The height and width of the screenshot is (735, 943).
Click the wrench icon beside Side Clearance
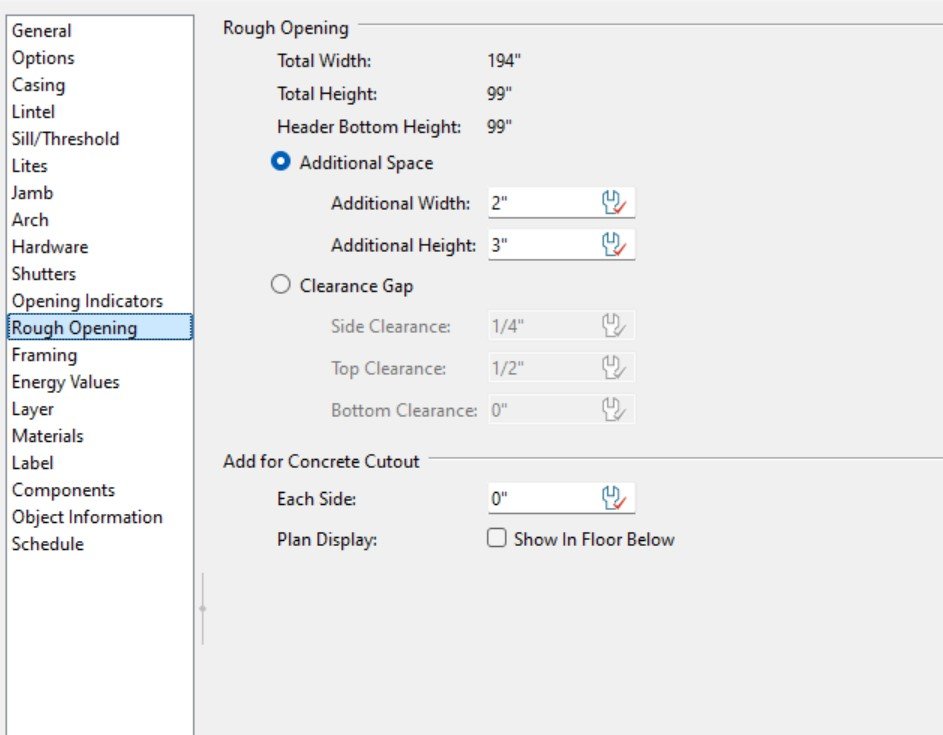[613, 326]
